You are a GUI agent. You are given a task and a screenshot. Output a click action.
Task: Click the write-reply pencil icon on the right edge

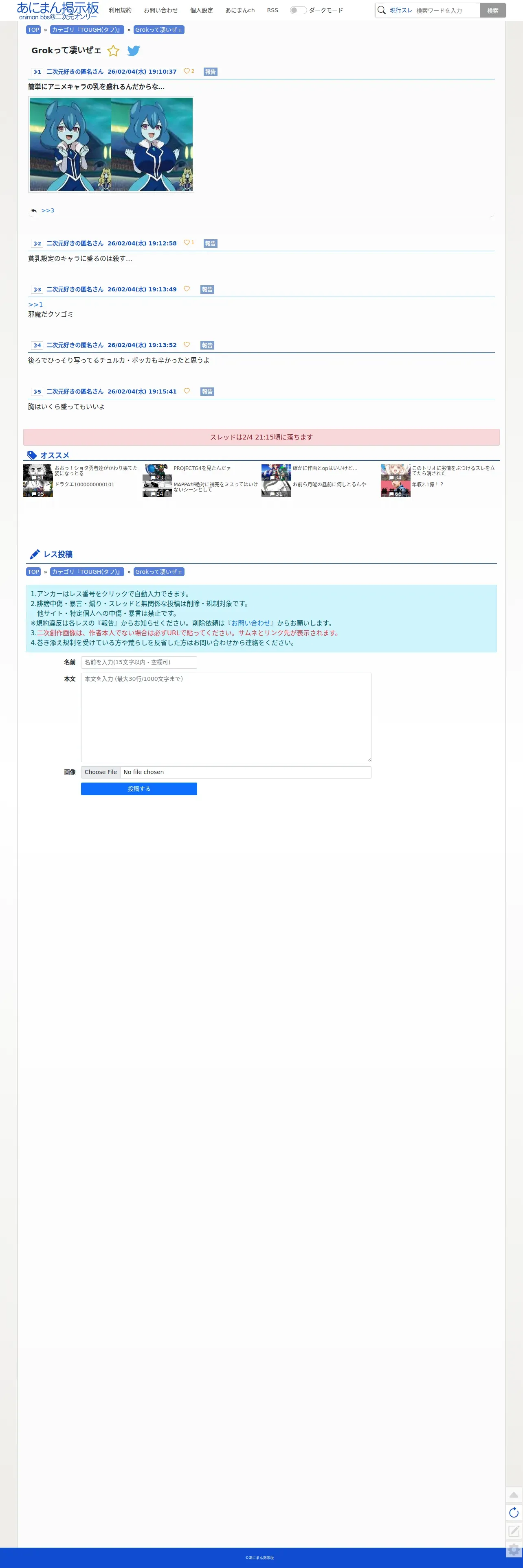[x=514, y=1531]
